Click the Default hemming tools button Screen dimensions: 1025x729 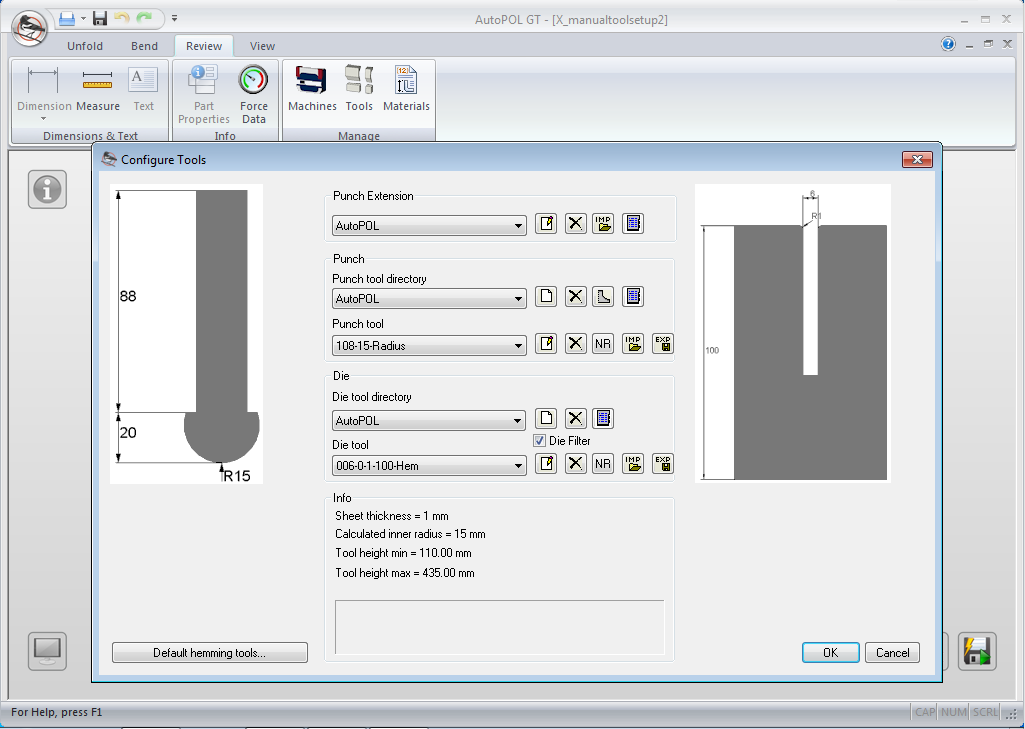point(209,653)
